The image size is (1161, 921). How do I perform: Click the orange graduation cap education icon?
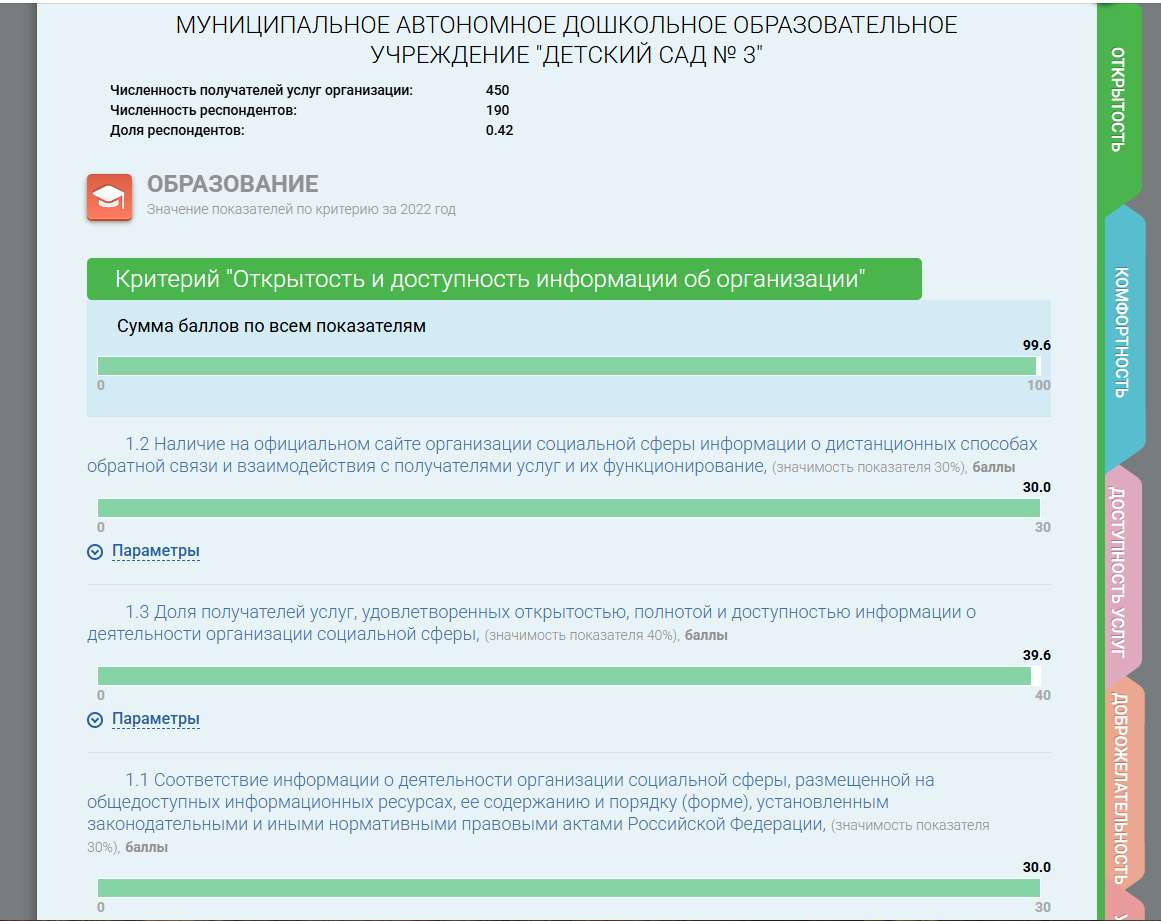109,196
